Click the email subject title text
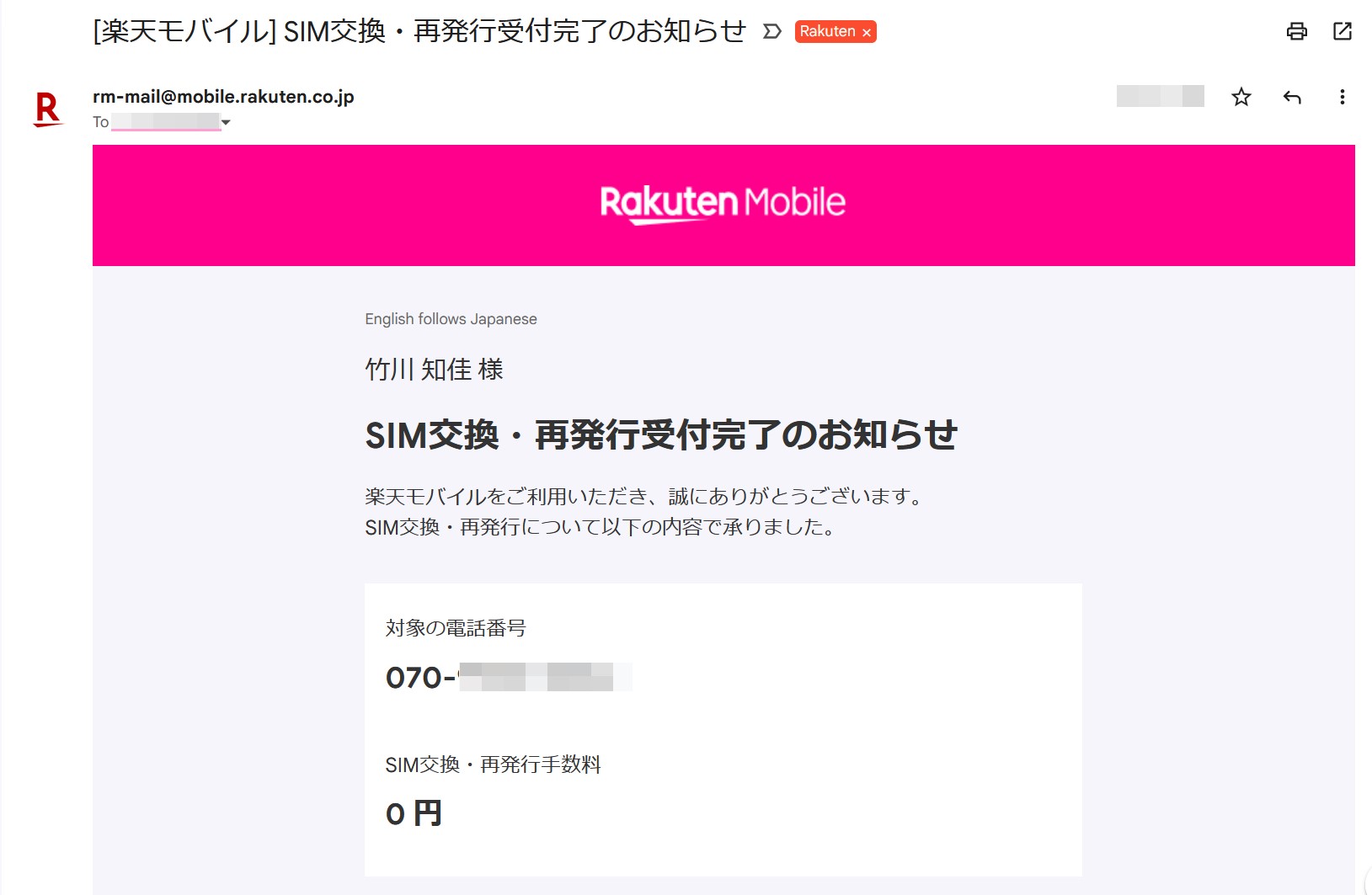The image size is (1372, 895). pos(419,31)
